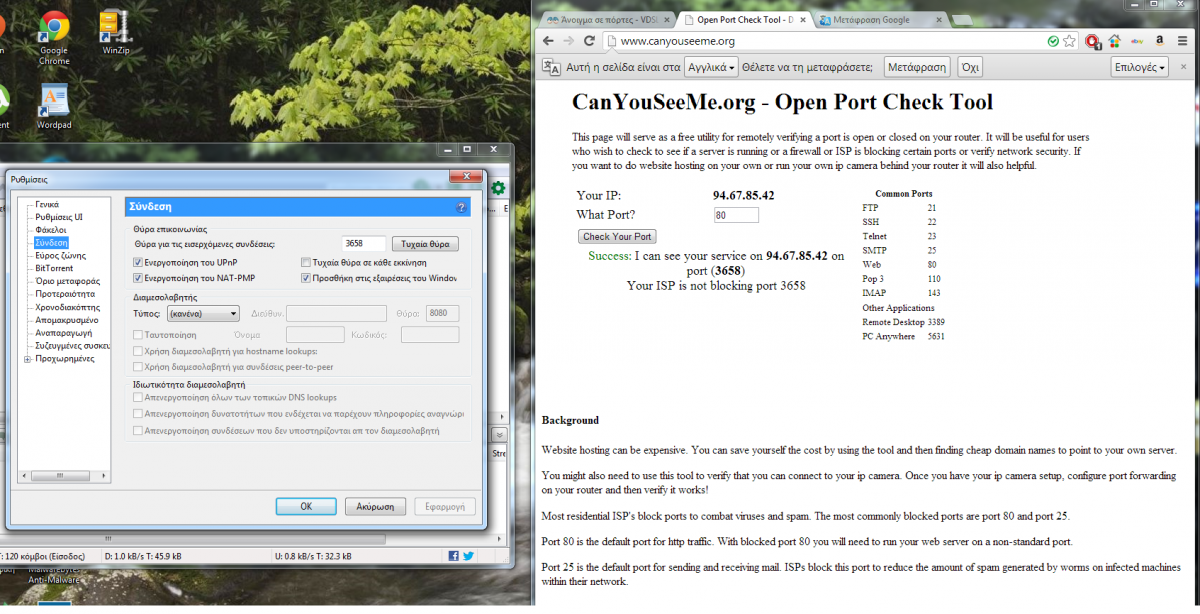
Task: Click left arrow of settings tree scrollbar
Action: (x=24, y=474)
